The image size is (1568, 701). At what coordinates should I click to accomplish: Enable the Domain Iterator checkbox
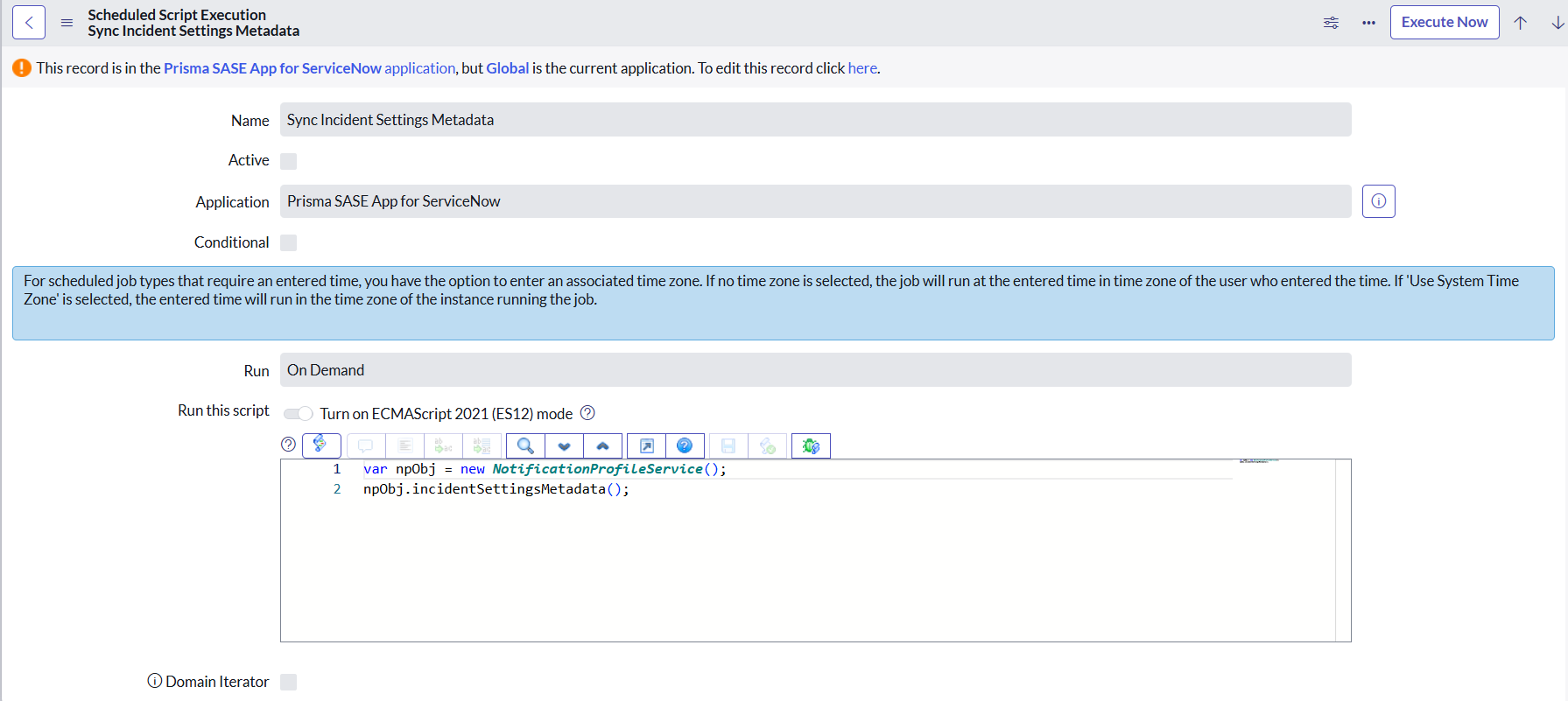(288, 682)
